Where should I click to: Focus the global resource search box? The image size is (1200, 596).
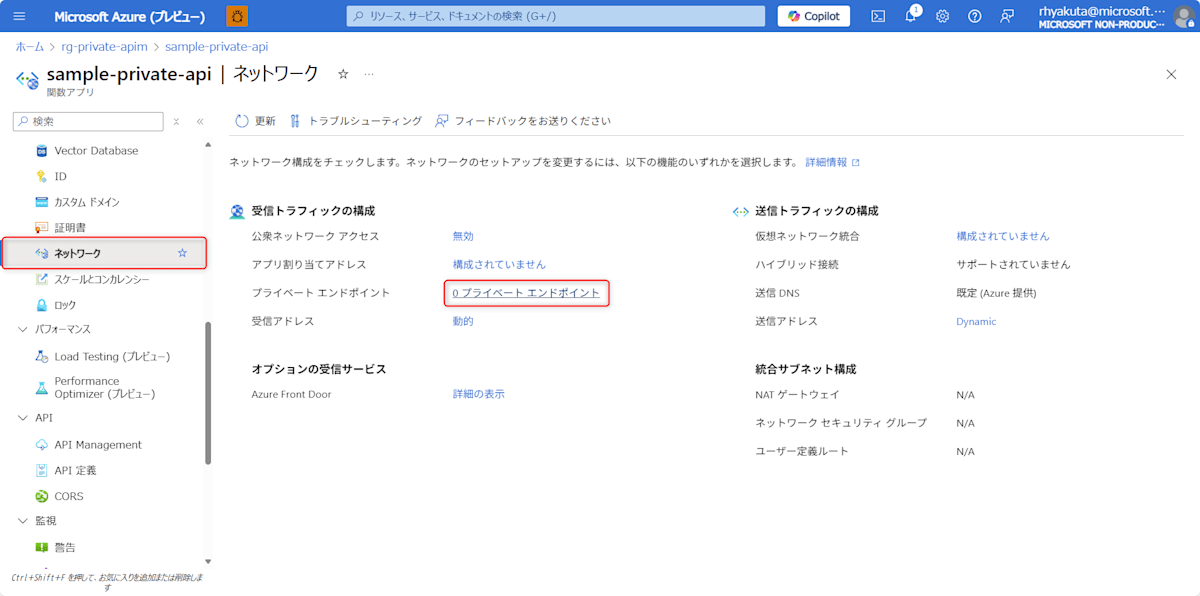click(x=554, y=16)
